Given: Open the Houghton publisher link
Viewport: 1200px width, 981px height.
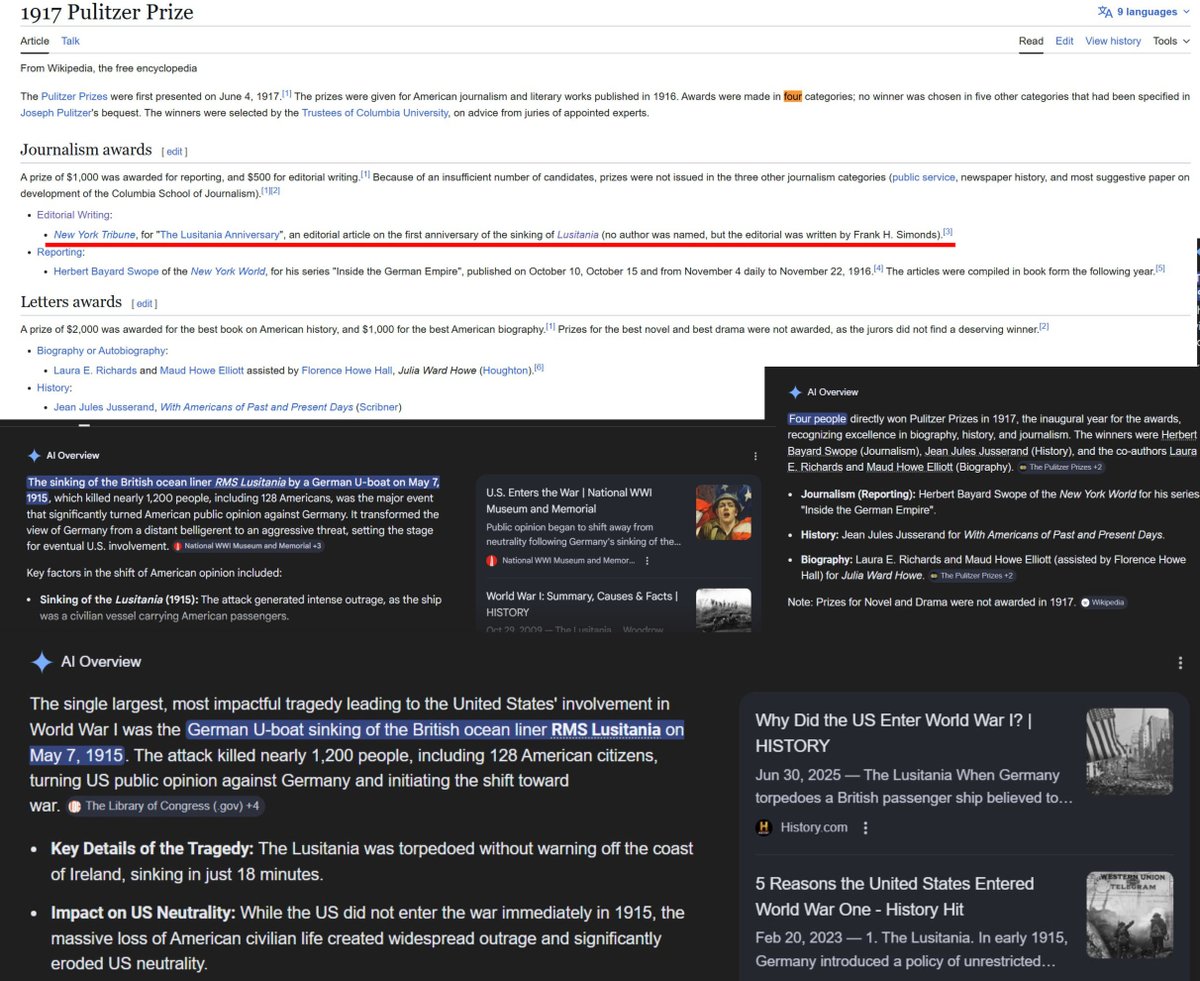Looking at the screenshot, I should 506,370.
